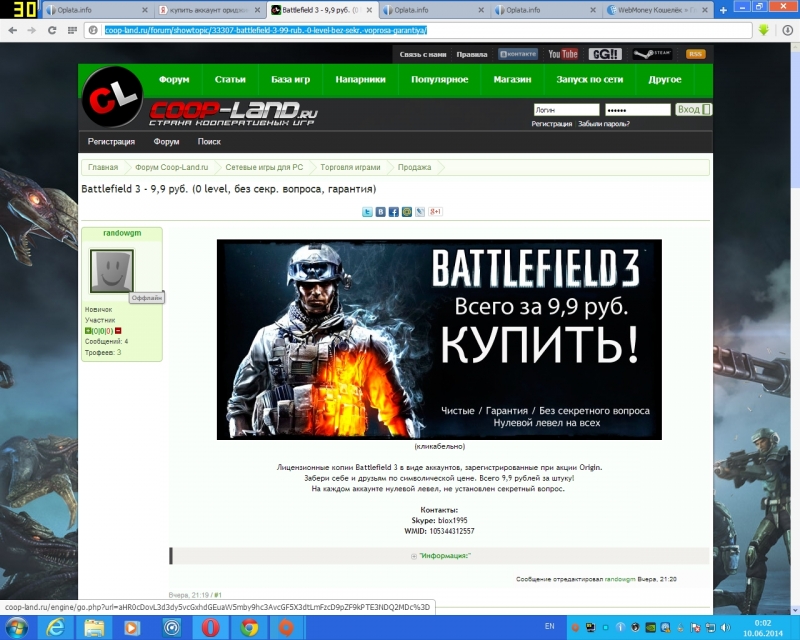800x640 pixels.
Task: Open the YouTube channel icon
Action: tap(563, 54)
